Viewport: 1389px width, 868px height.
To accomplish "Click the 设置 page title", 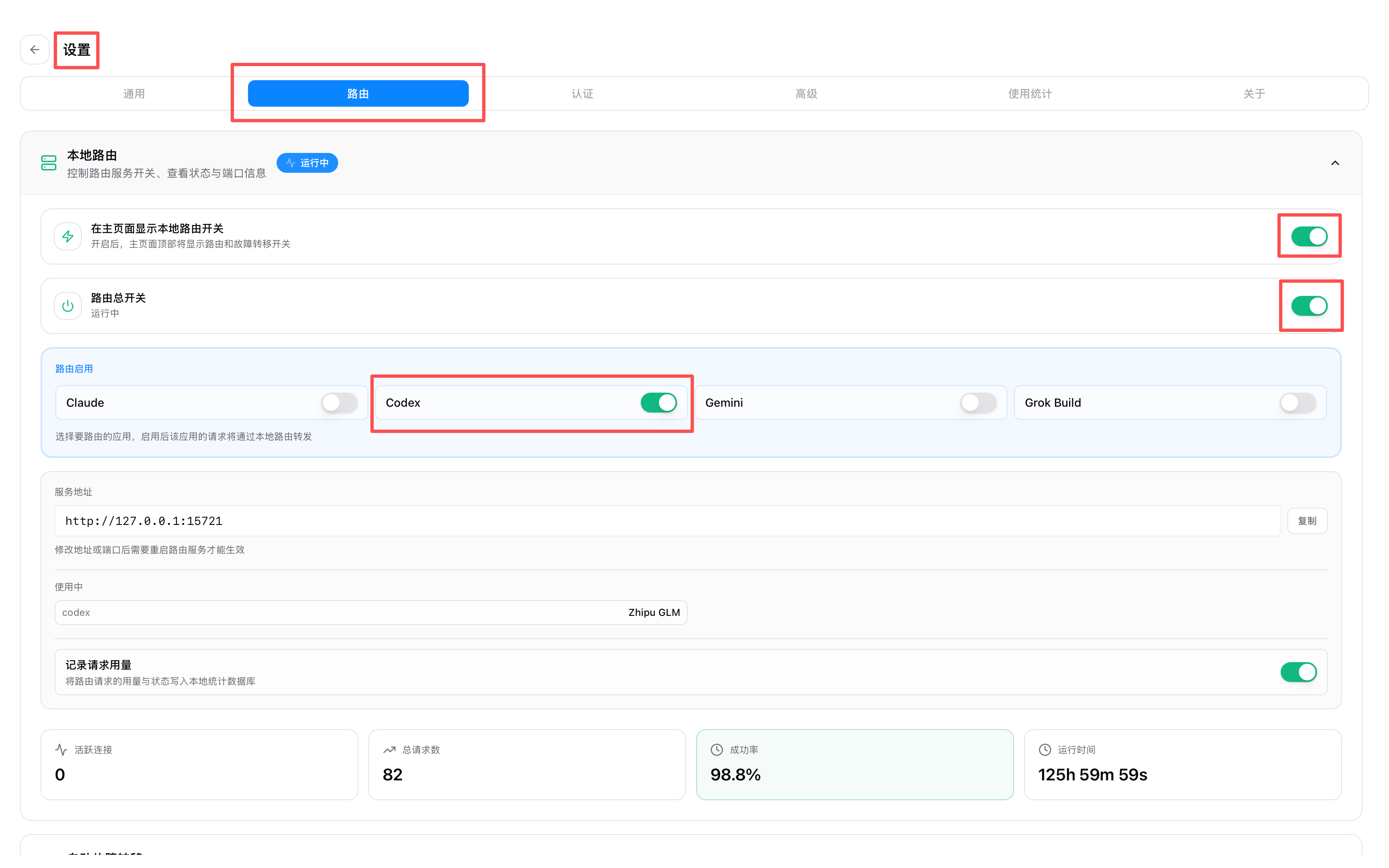I will tap(76, 50).
